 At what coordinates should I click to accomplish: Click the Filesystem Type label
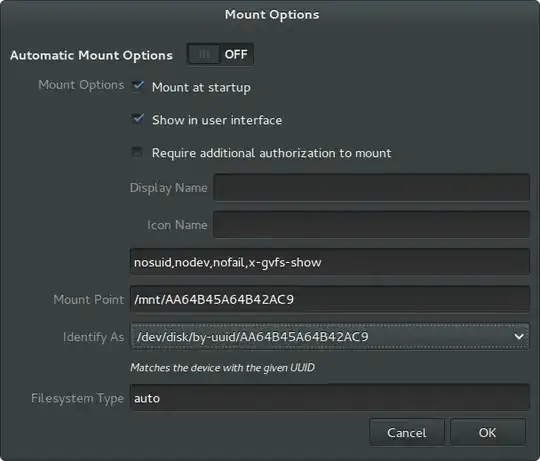[x=77, y=398]
